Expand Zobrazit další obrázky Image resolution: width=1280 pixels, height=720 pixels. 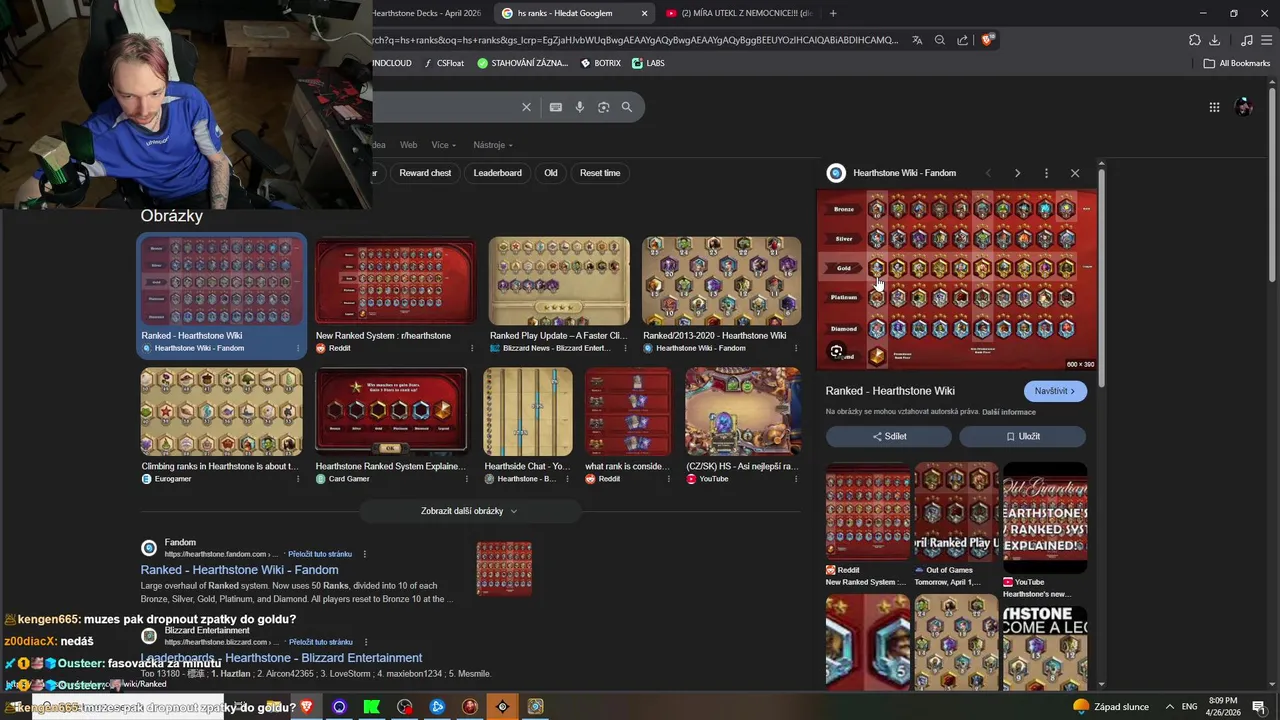pos(470,511)
